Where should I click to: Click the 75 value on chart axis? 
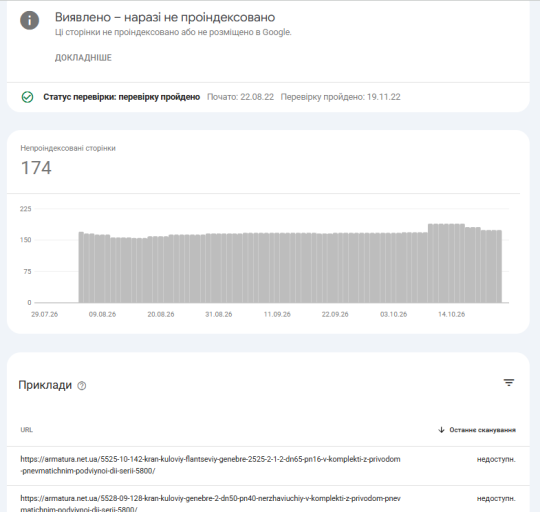(27, 272)
